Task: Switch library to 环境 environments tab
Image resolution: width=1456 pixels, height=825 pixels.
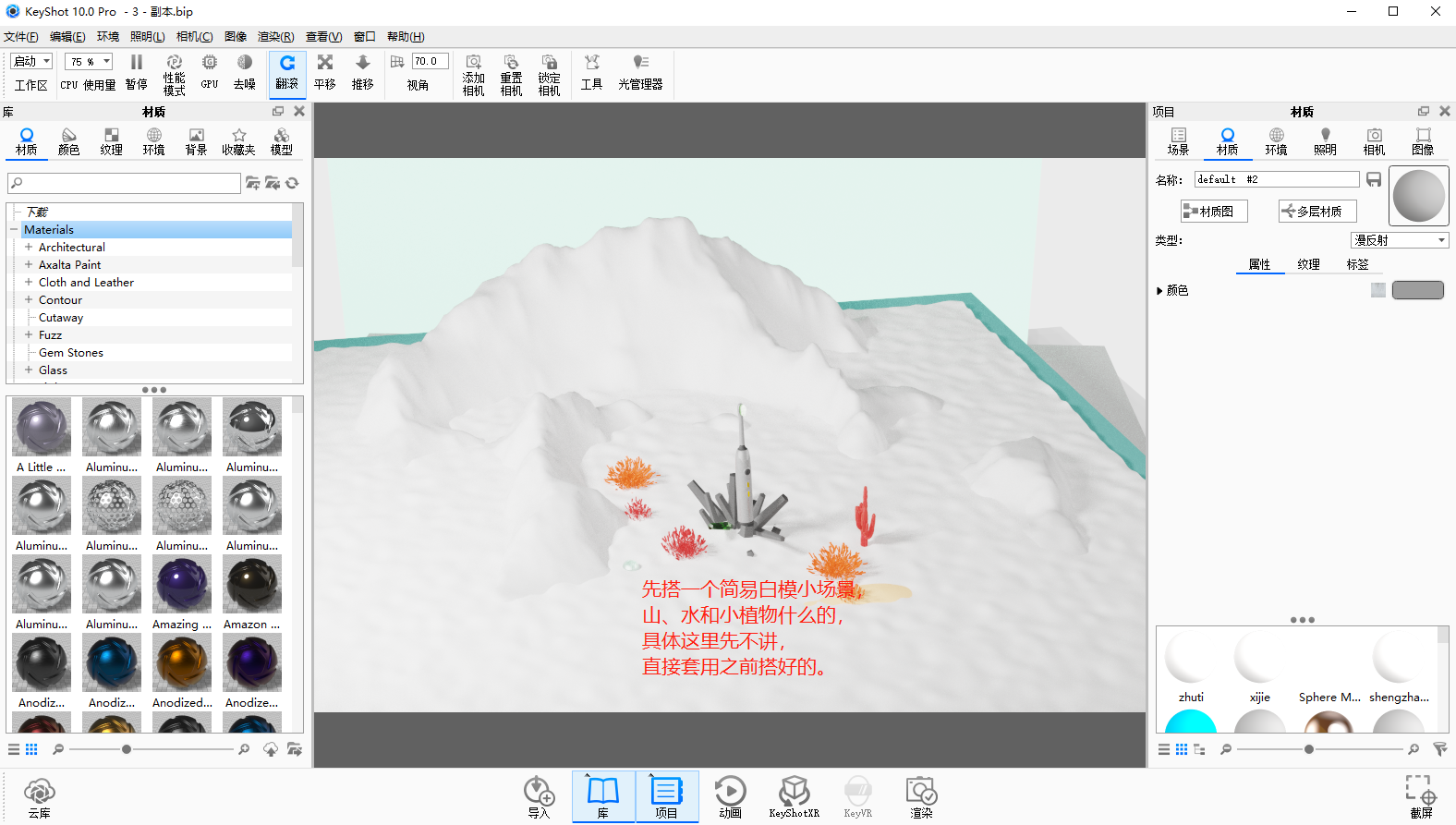Action: coord(153,142)
